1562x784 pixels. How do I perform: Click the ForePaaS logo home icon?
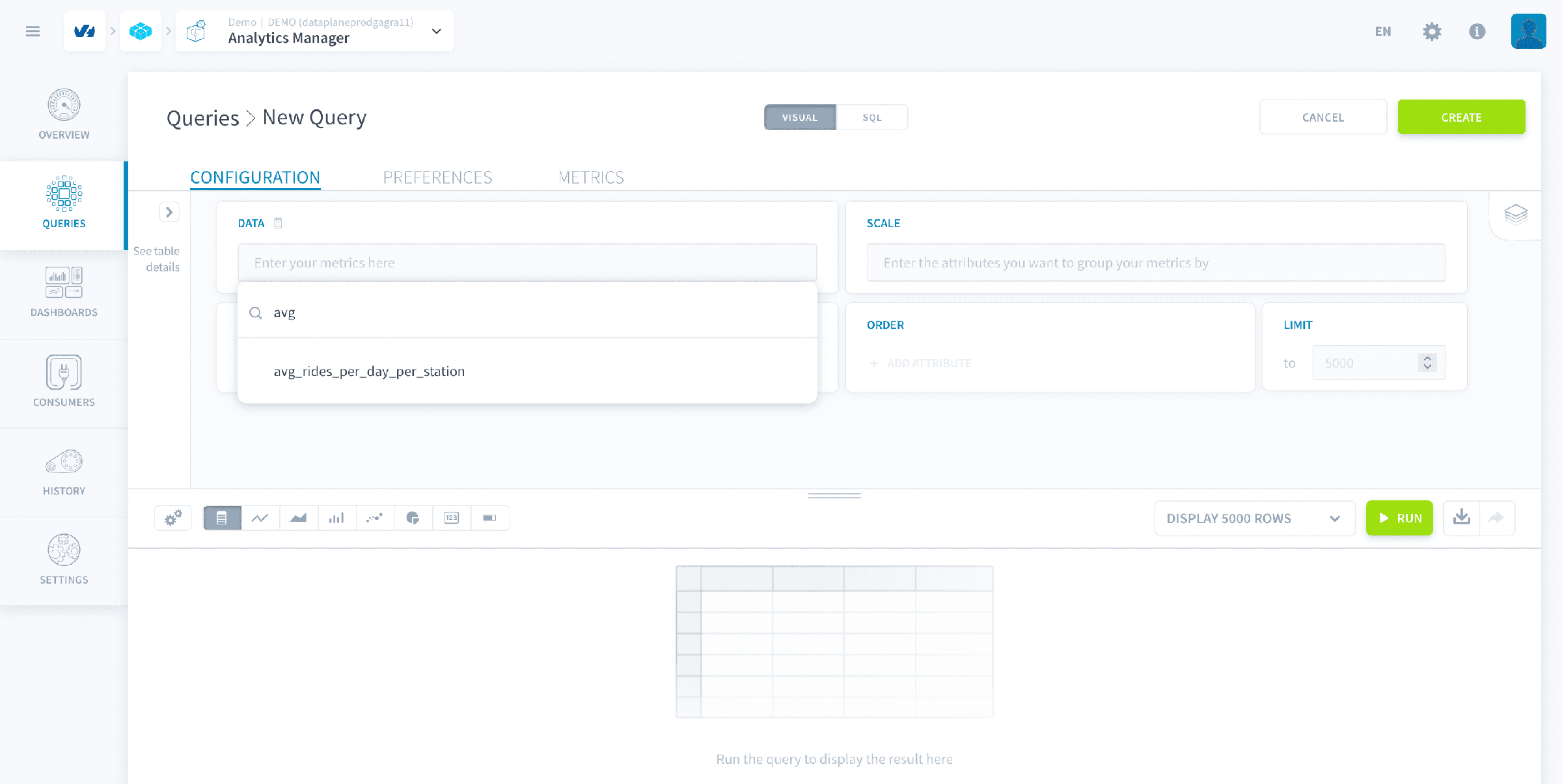pos(85,31)
